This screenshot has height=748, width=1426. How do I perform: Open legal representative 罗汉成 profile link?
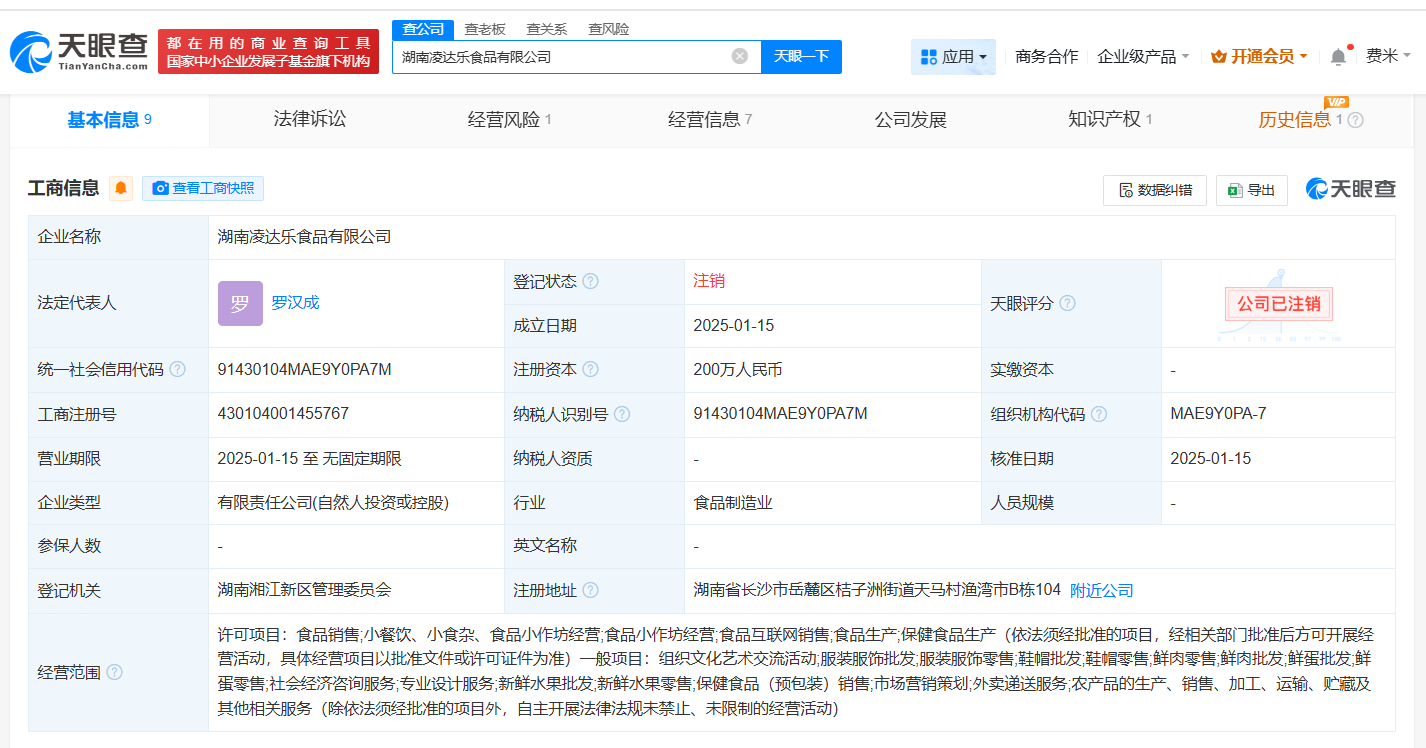click(297, 303)
